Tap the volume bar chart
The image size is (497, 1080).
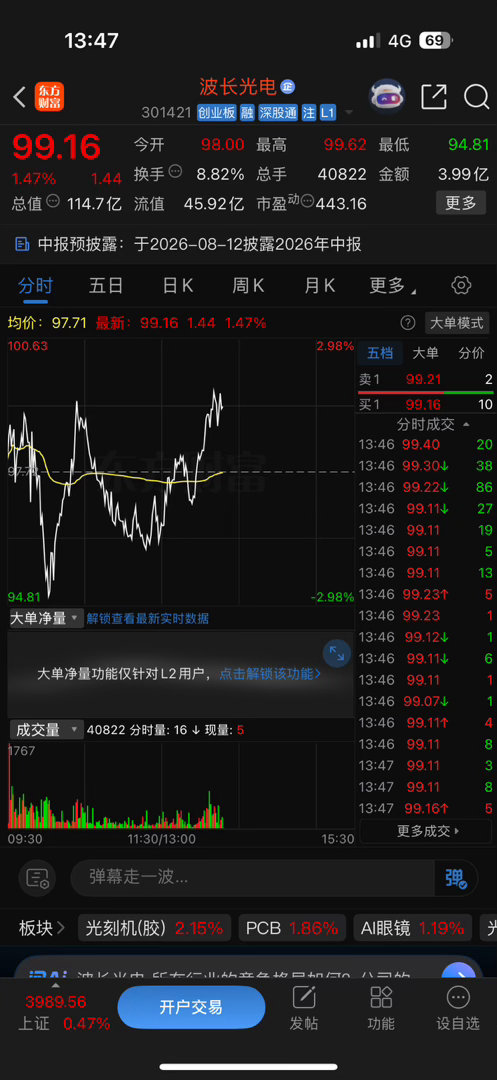click(181, 785)
